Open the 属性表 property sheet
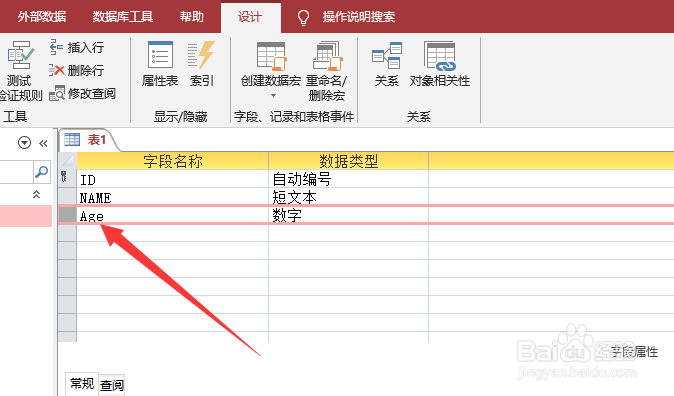 click(x=160, y=64)
